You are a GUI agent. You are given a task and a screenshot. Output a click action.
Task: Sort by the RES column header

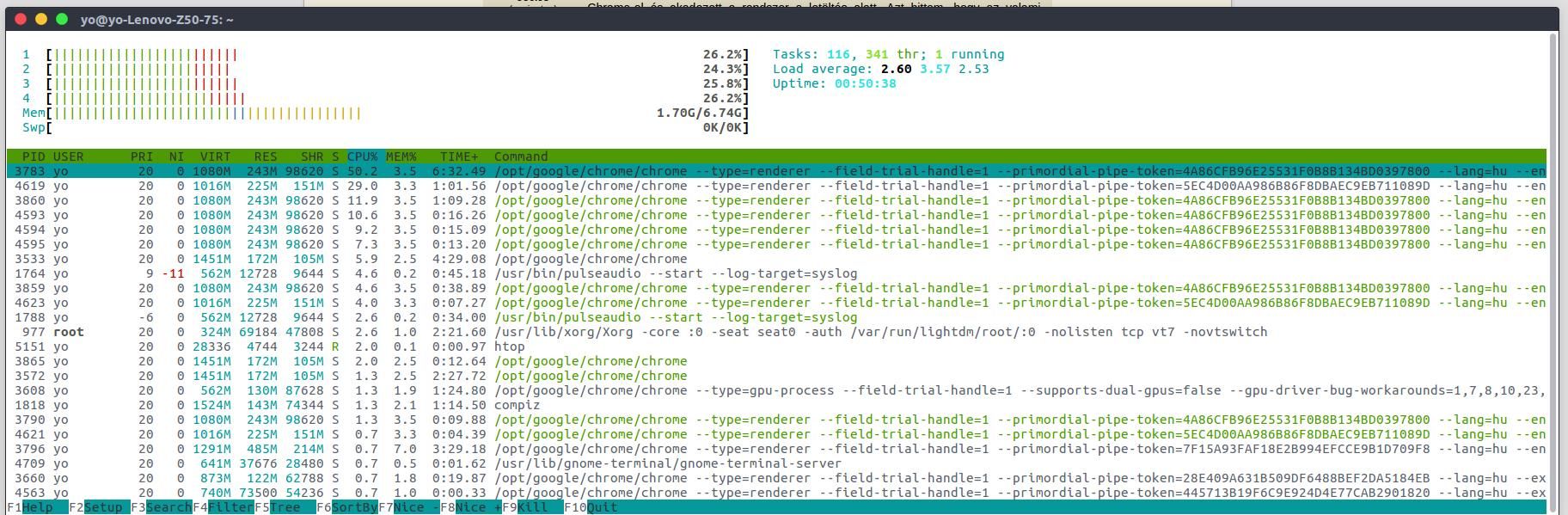click(x=266, y=156)
